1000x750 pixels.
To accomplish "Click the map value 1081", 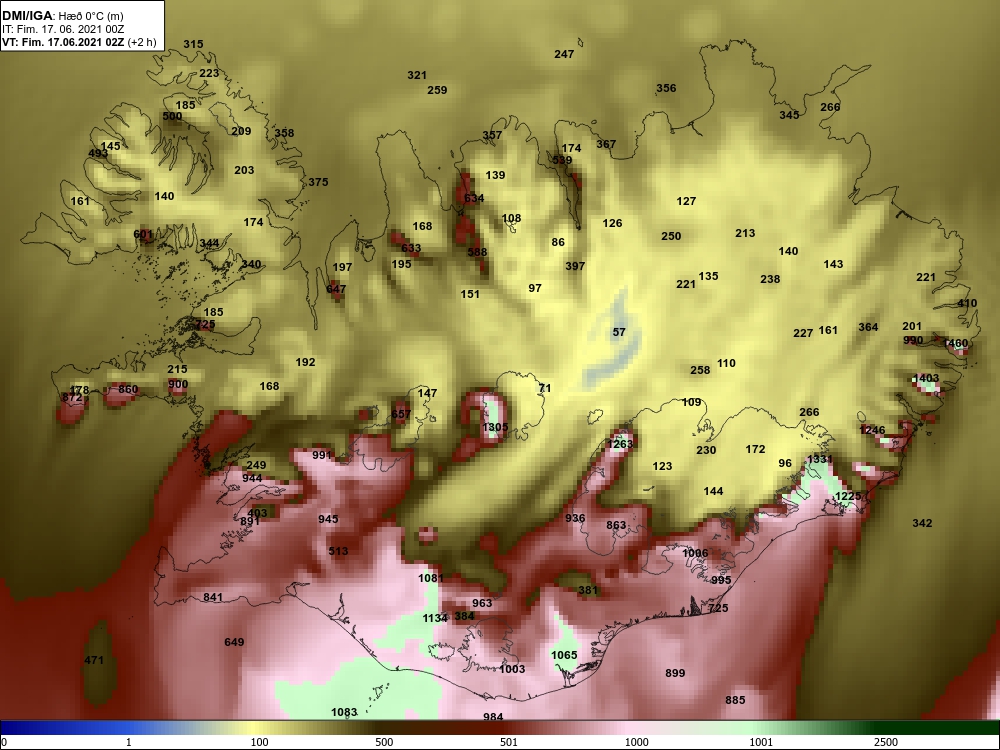I will (430, 578).
